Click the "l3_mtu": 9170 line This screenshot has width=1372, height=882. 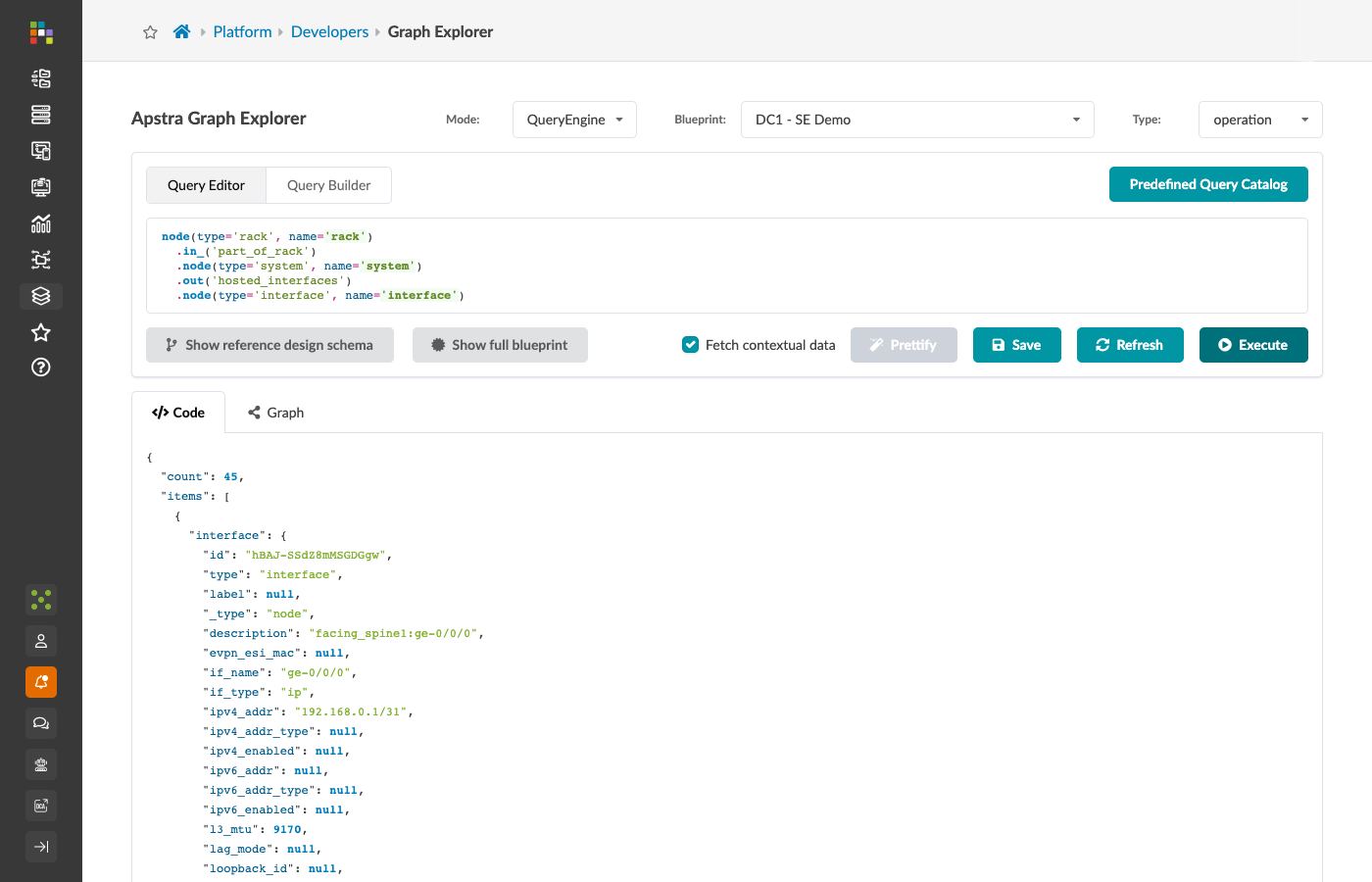click(x=255, y=830)
